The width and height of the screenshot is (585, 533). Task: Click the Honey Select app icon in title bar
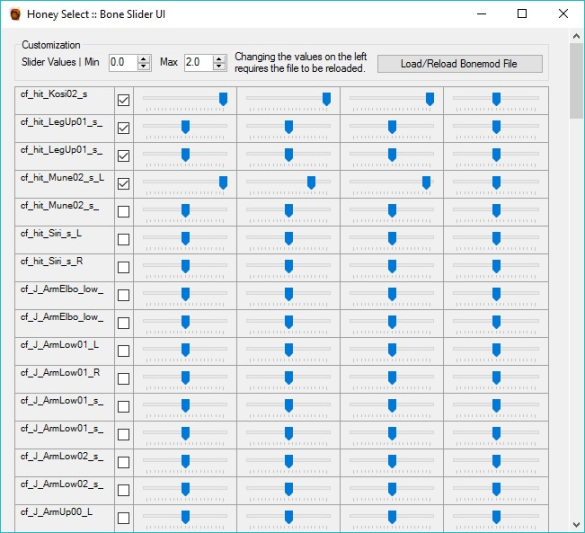click(x=15, y=14)
